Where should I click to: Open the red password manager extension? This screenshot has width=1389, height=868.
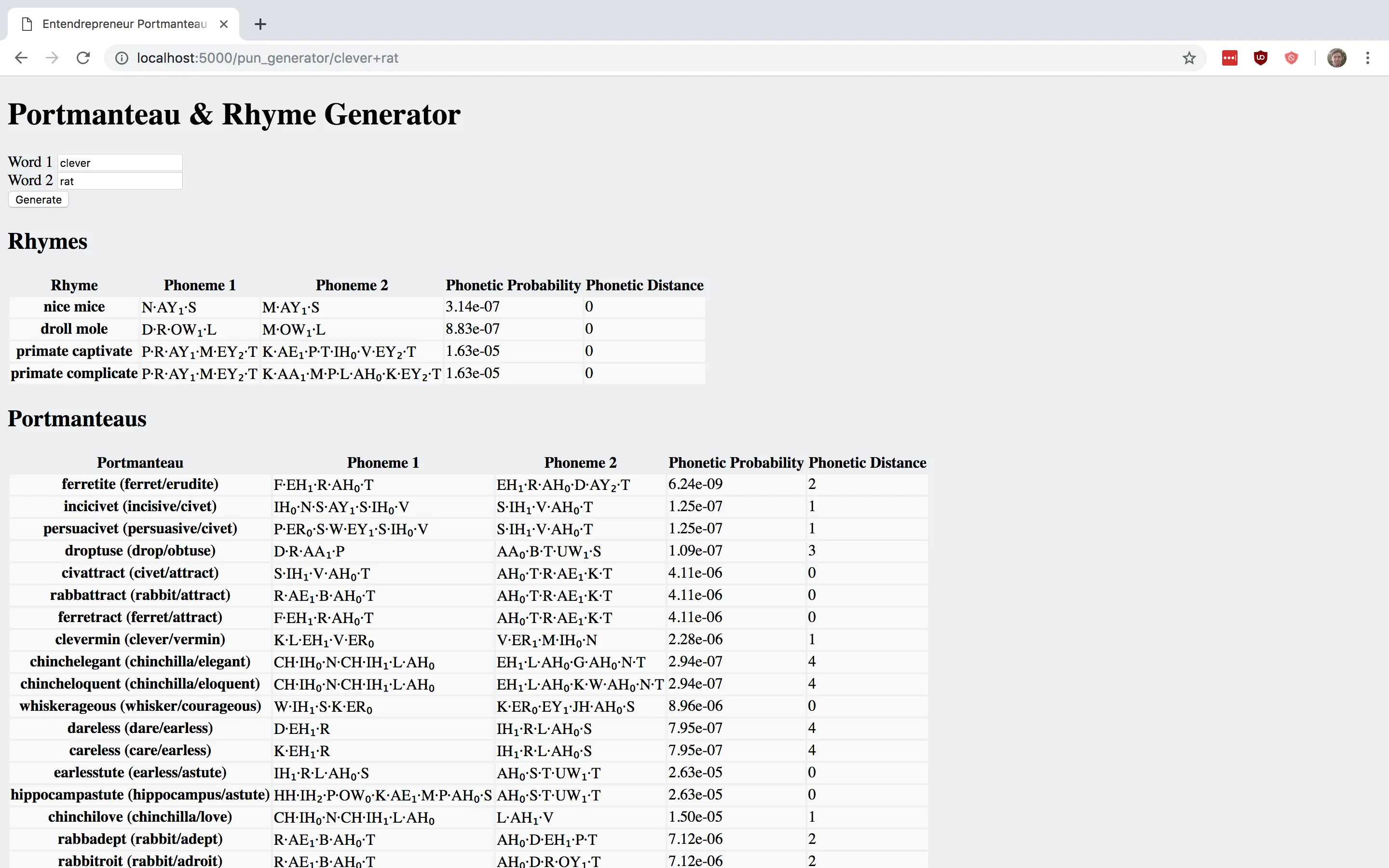click(1229, 58)
